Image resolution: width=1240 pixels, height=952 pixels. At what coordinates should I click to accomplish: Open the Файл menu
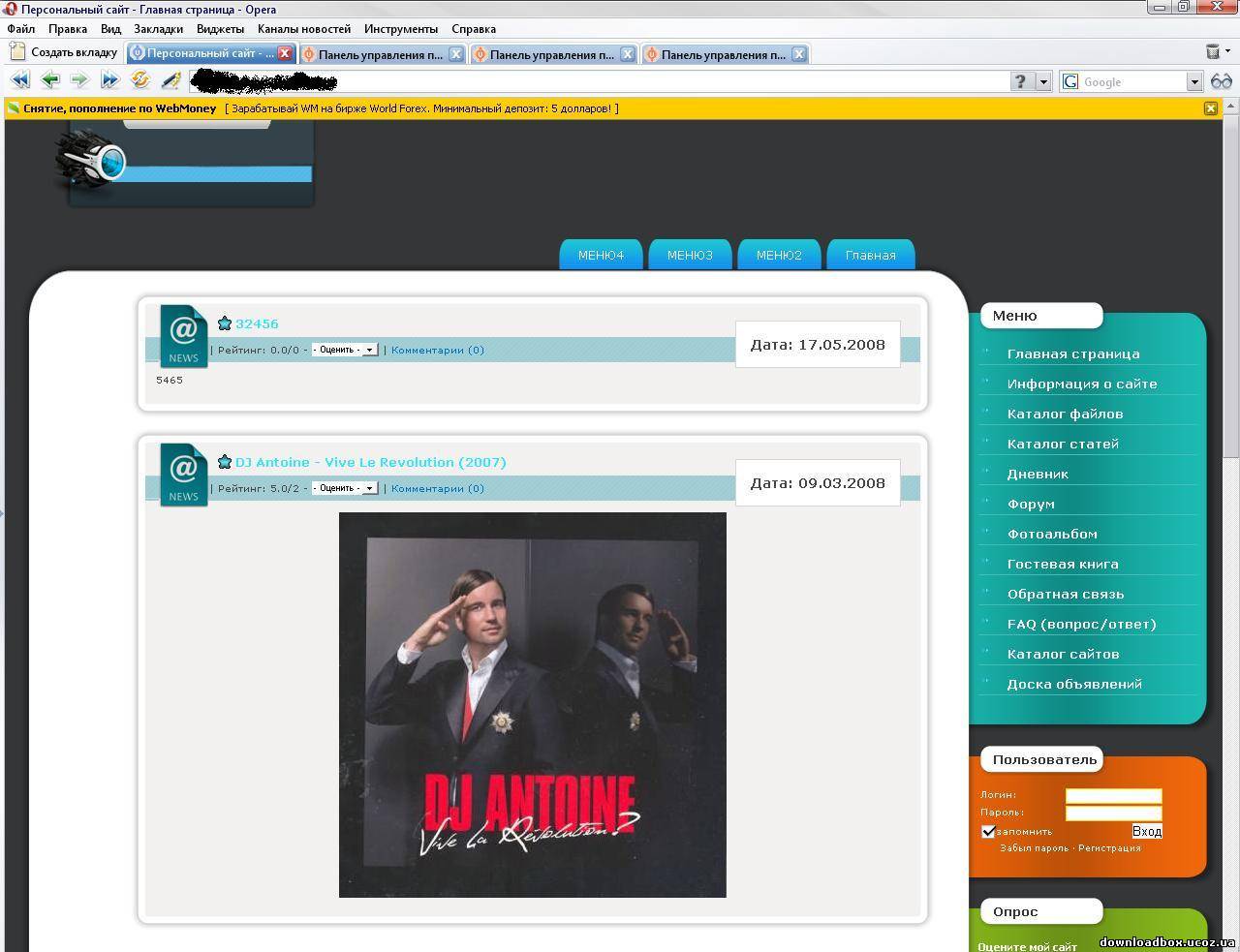pyautogui.click(x=20, y=29)
